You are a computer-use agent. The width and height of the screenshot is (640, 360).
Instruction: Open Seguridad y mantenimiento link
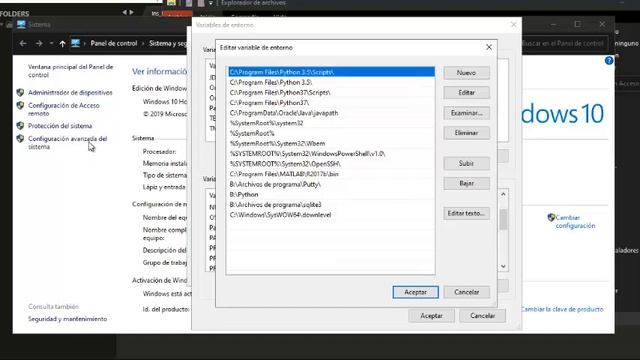[x=67, y=319]
